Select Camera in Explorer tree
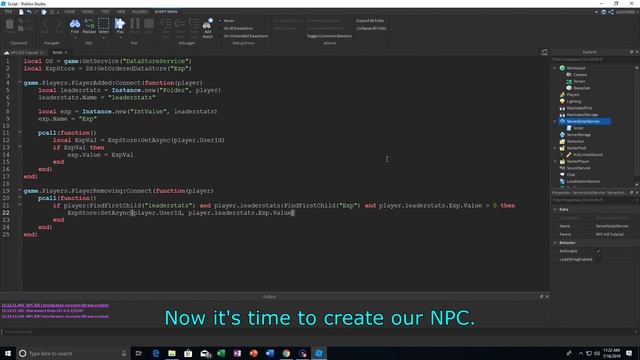The image size is (640, 360). tap(580, 75)
